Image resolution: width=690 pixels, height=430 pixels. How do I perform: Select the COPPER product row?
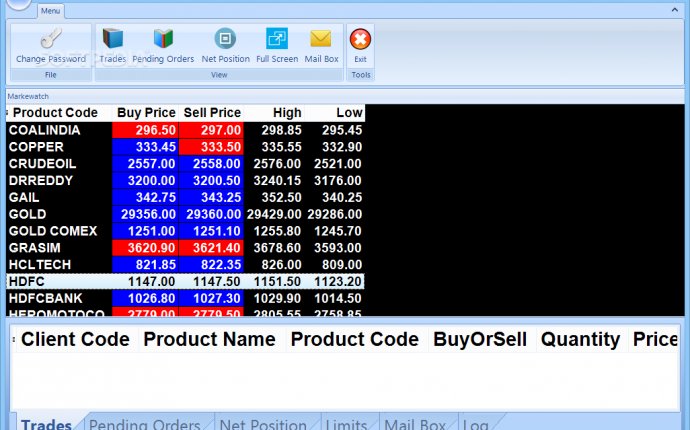coord(186,147)
